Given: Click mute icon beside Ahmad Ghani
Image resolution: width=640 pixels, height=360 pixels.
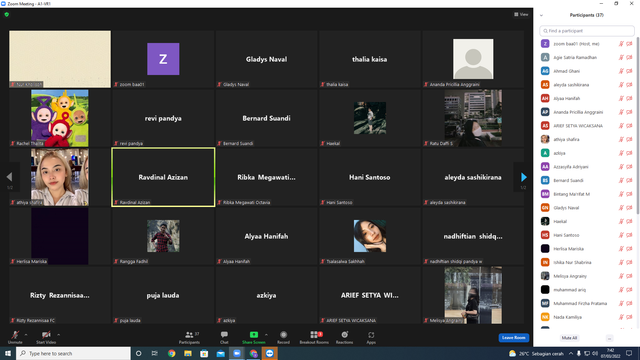Looking at the screenshot, I should point(621,71).
